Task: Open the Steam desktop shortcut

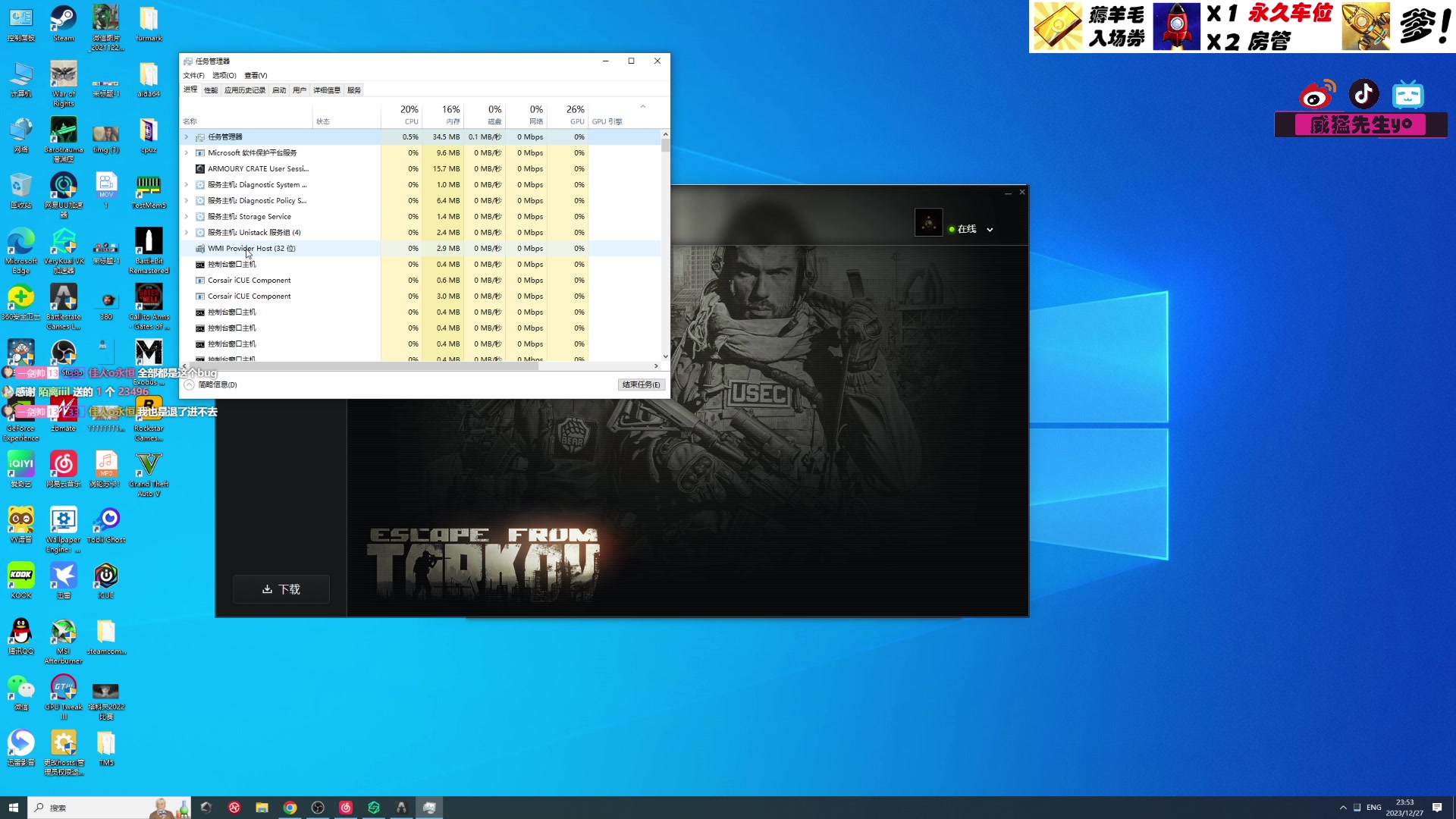Action: coord(64,23)
